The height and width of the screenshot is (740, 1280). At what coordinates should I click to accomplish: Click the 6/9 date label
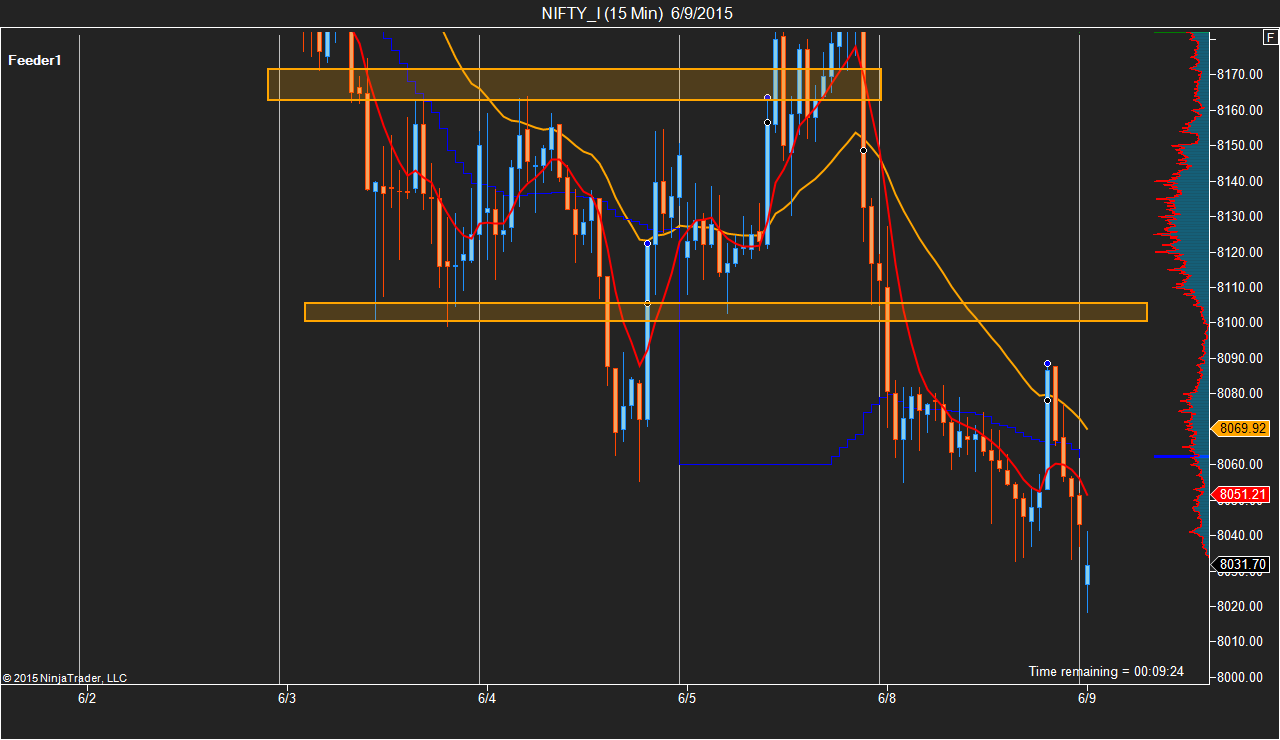1087,698
